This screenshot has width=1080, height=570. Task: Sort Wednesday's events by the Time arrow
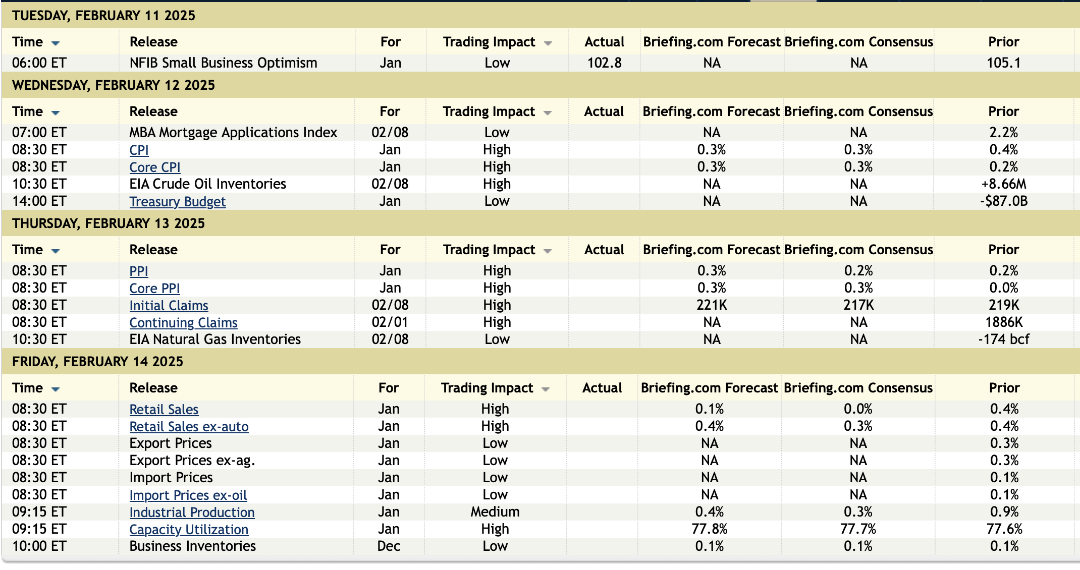(55, 113)
